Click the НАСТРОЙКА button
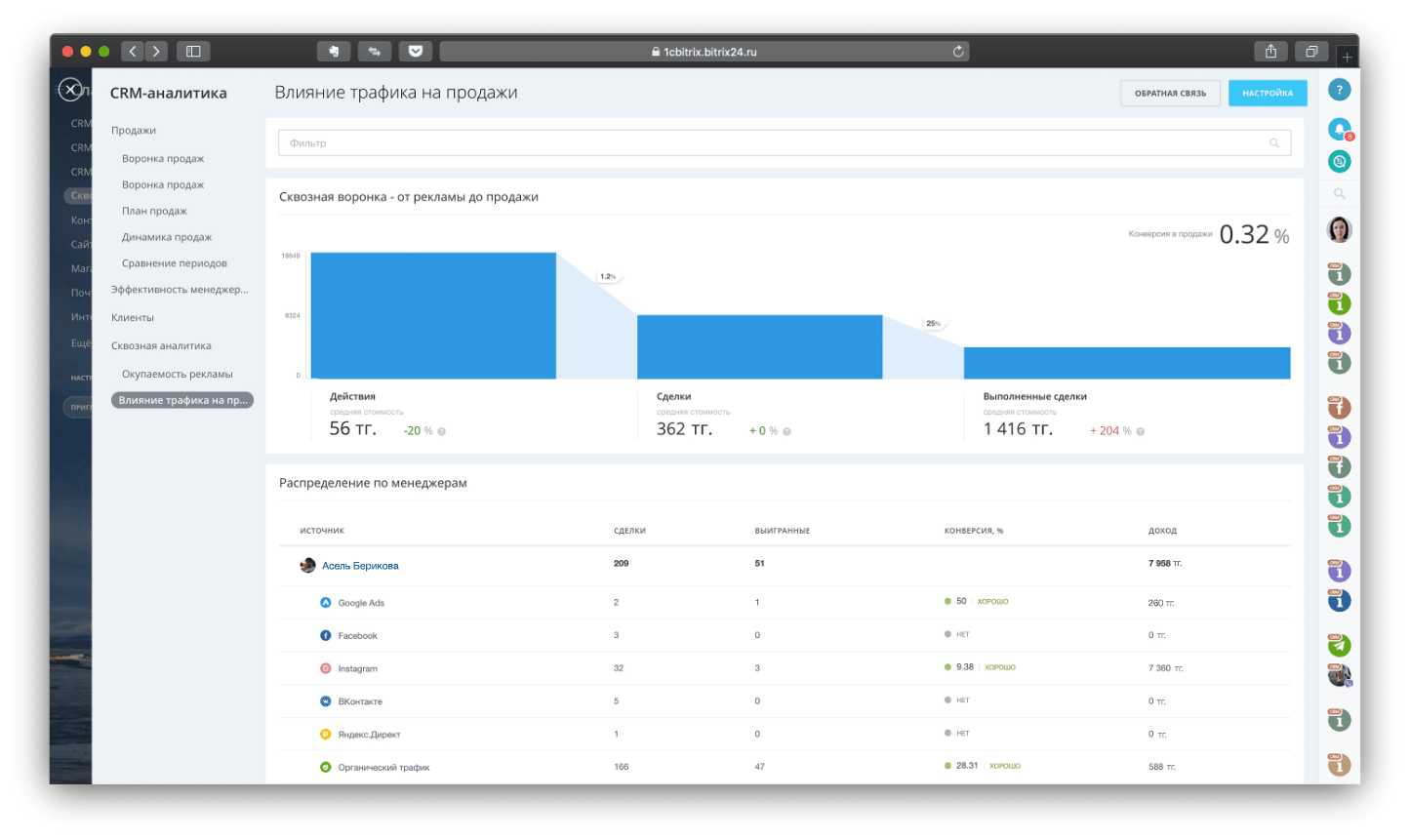1410x840 pixels. tap(1267, 94)
